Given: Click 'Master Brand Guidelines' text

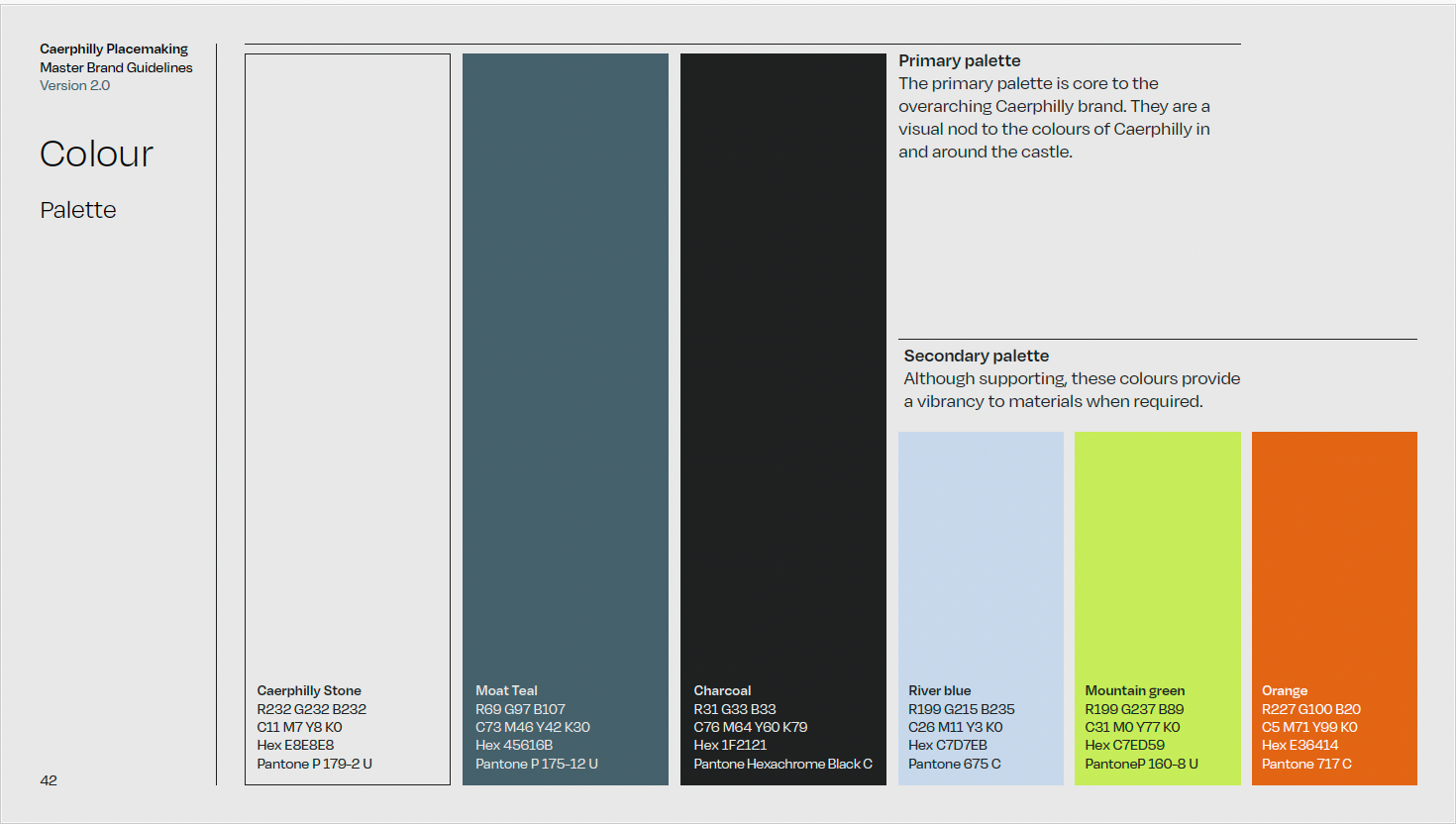Looking at the screenshot, I should click(116, 67).
